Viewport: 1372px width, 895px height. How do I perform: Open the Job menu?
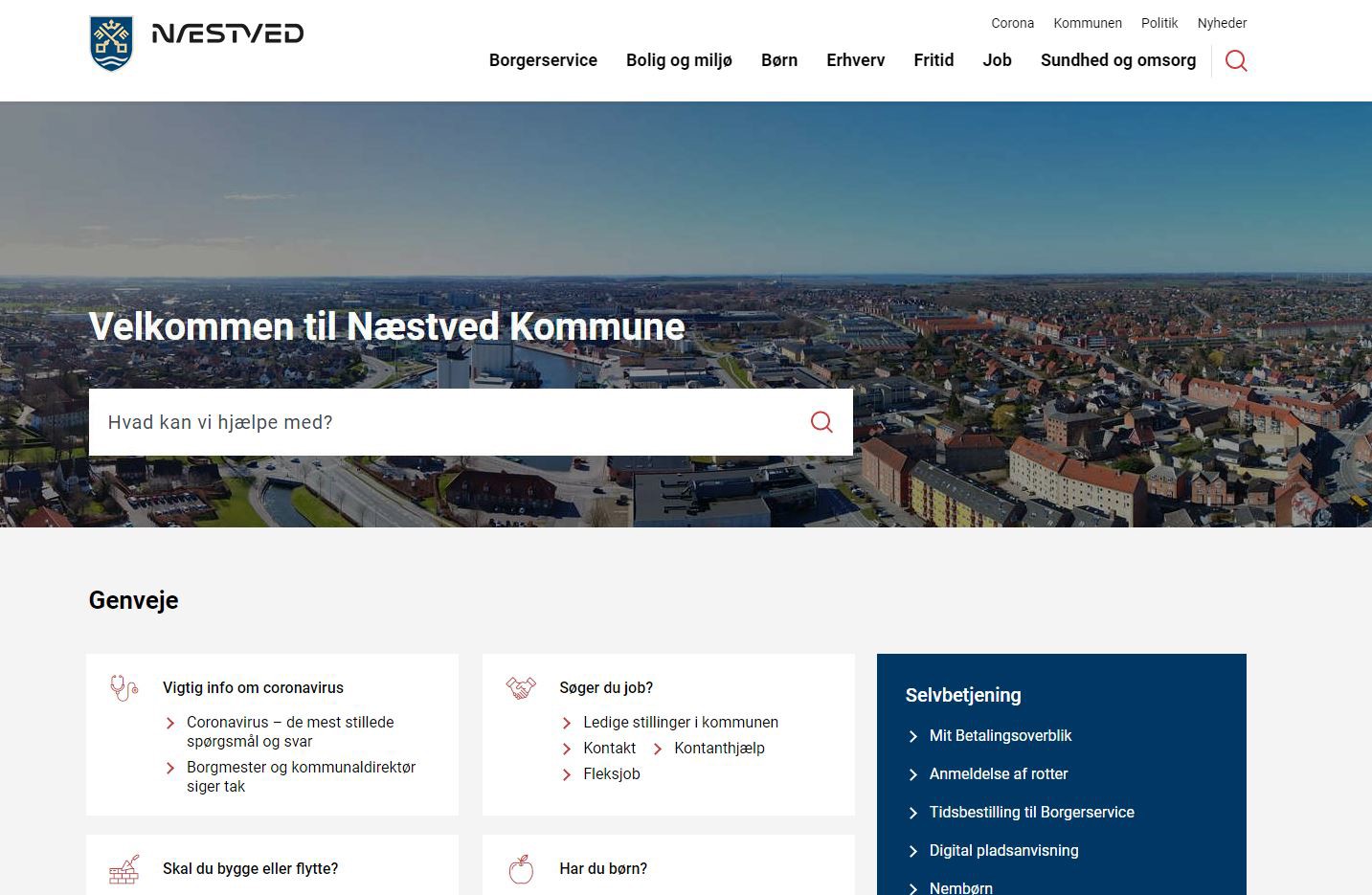click(997, 60)
